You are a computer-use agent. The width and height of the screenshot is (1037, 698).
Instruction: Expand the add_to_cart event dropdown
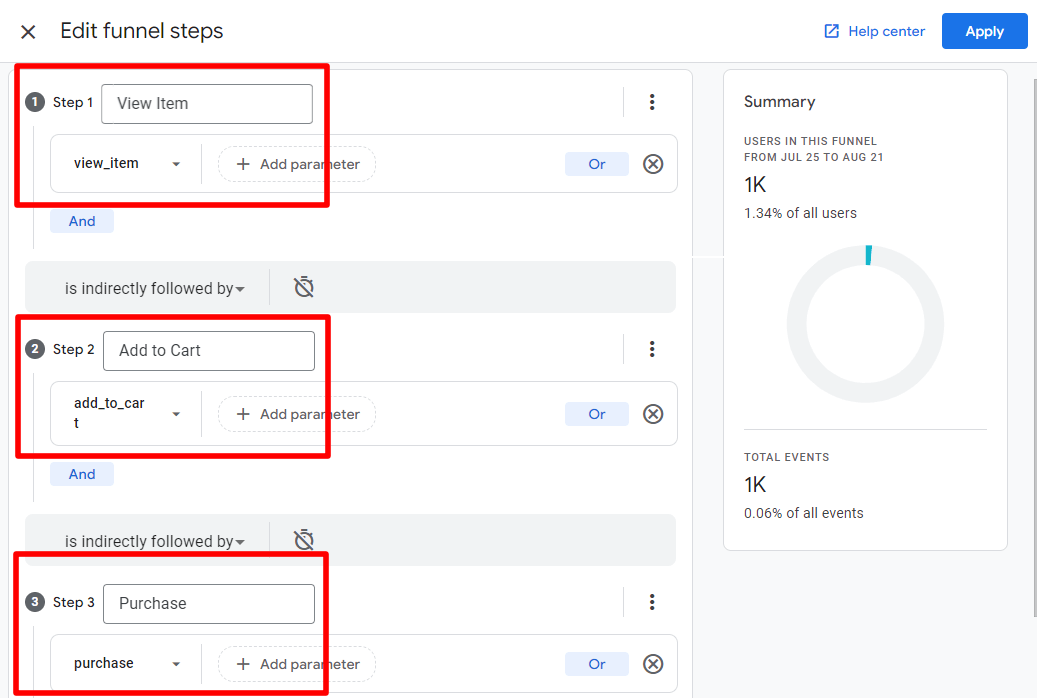[176, 414]
